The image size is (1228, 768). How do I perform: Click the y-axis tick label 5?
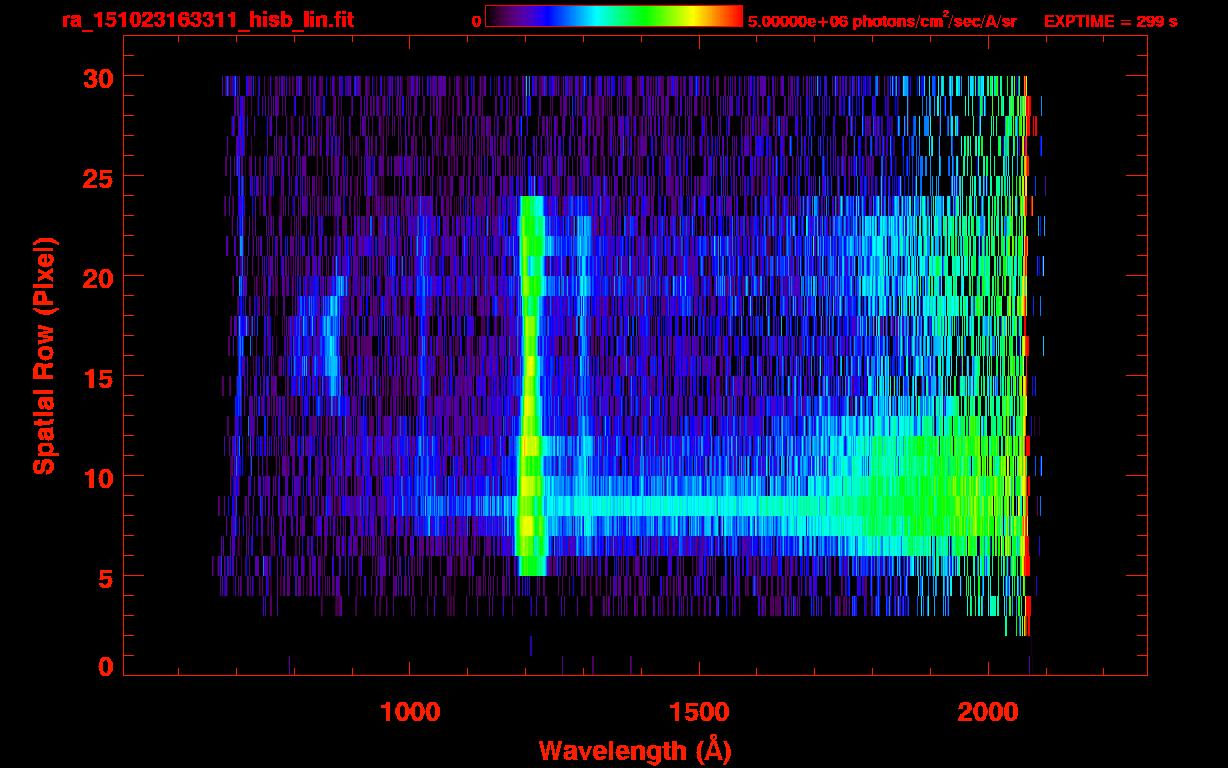click(106, 577)
